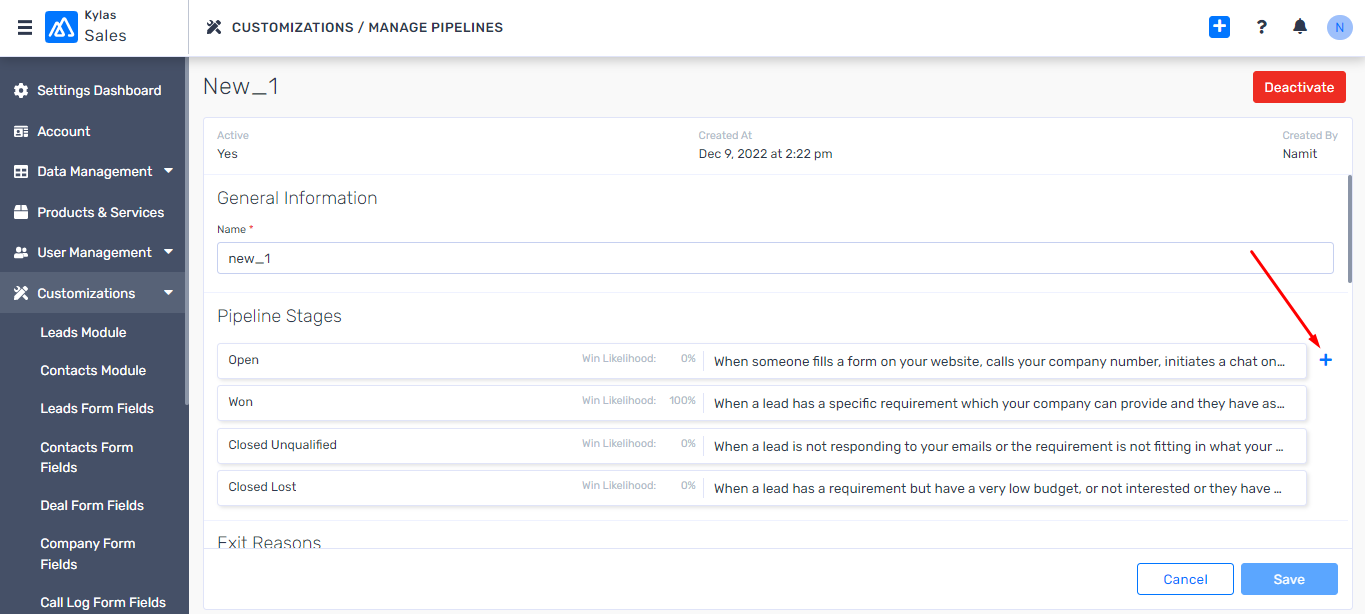1365x614 pixels.
Task: Click the pipeline Name input field
Action: point(774,258)
